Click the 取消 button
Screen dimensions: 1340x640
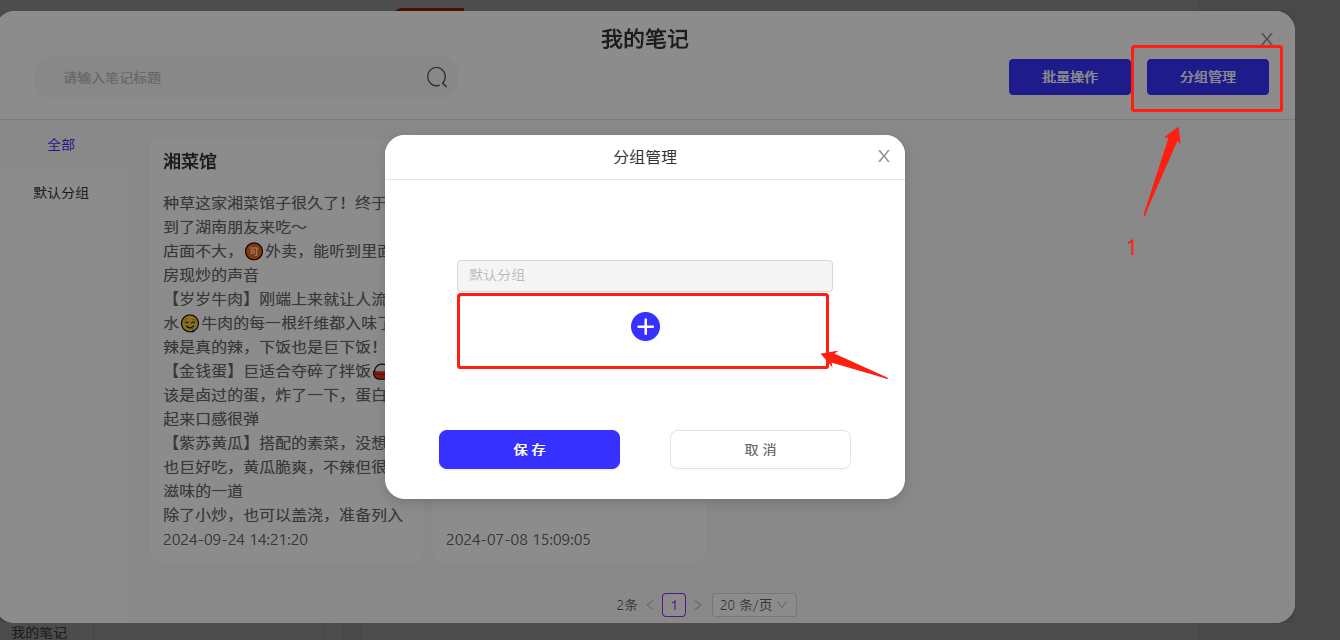[x=760, y=449]
